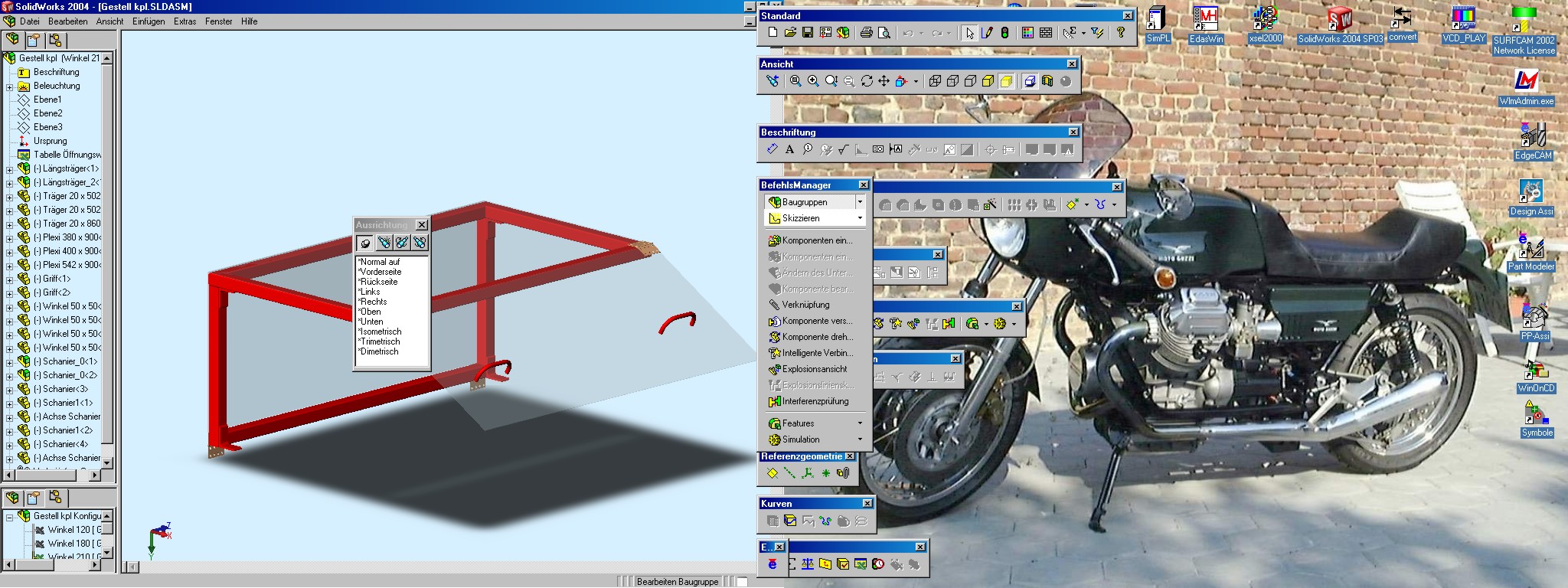Rebuild the model with the traffic light icon
This screenshot has width=1568, height=588.
coord(1004,32)
